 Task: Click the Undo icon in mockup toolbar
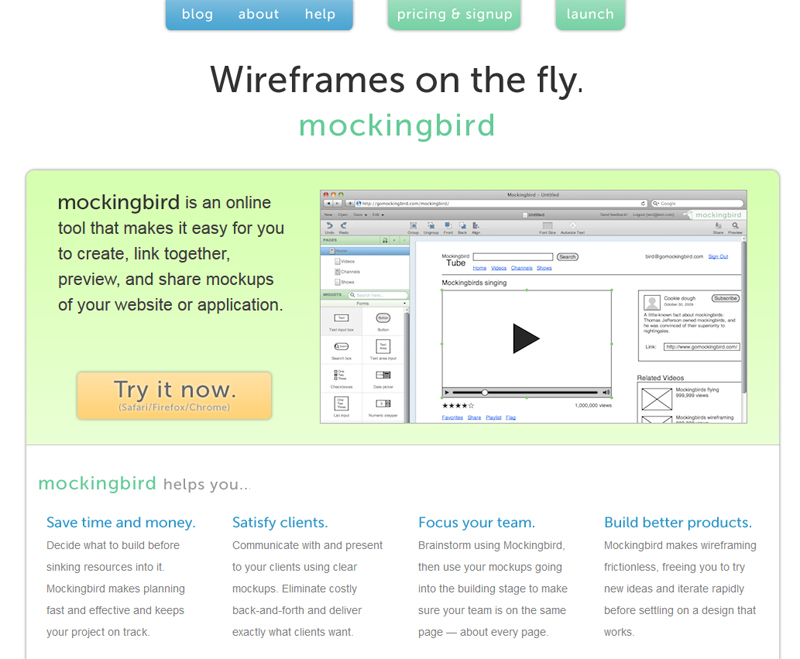[x=329, y=226]
